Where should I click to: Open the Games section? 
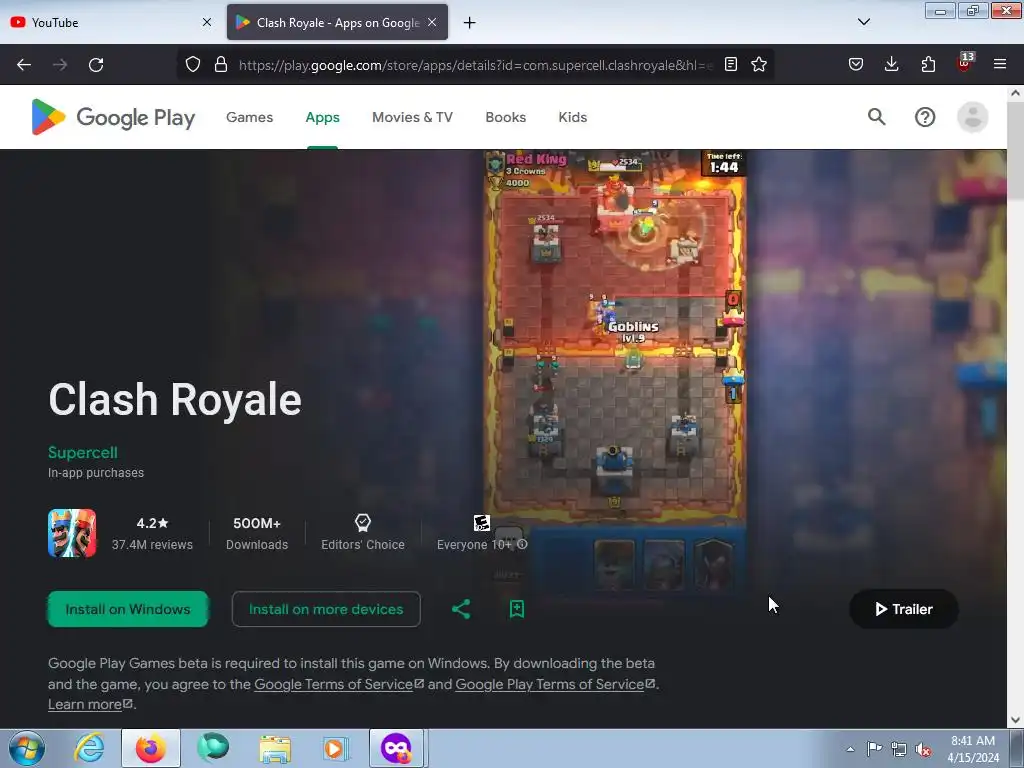(249, 117)
